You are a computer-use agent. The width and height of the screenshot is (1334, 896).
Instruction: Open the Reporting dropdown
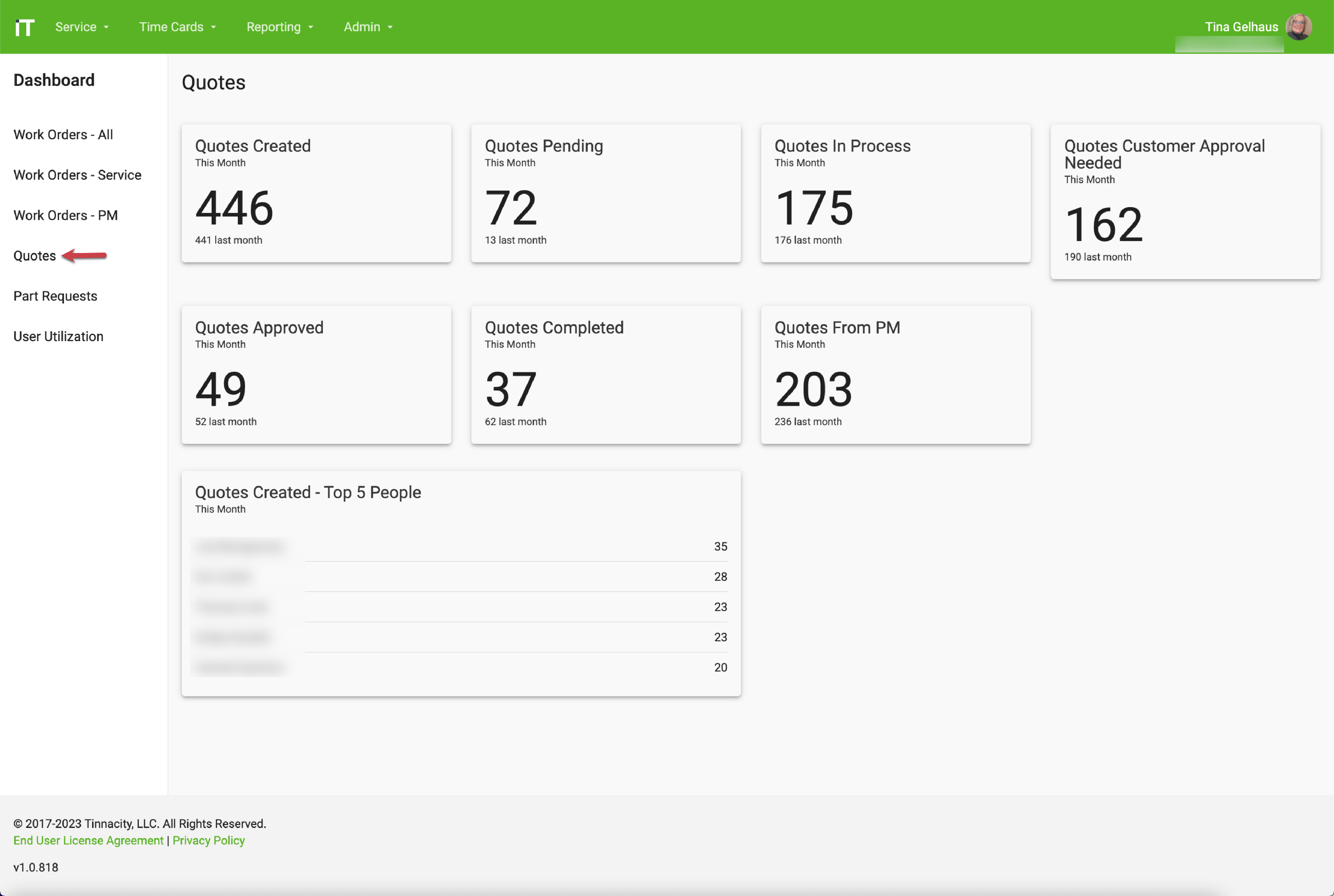click(x=279, y=26)
